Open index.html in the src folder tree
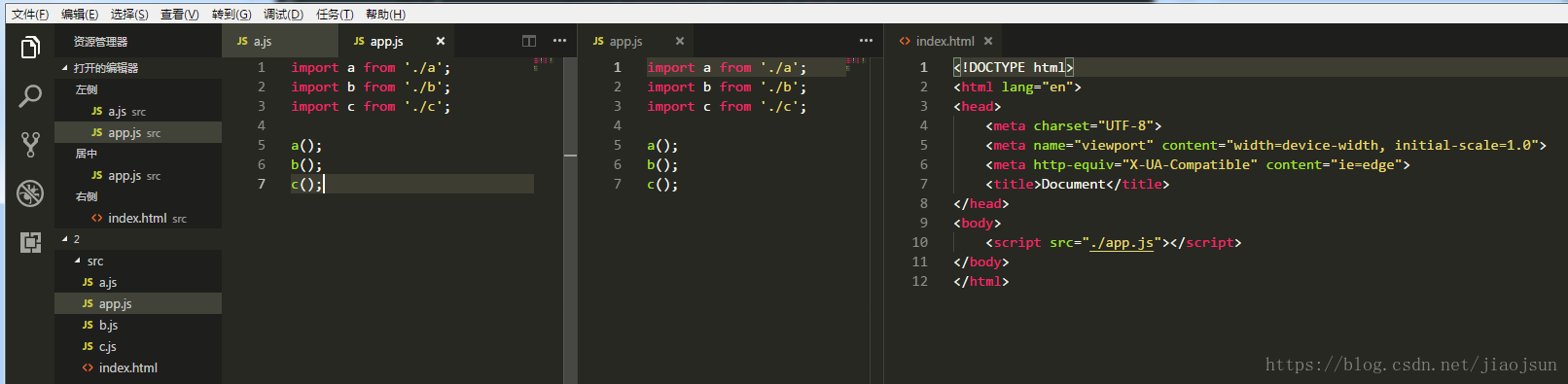 [138, 367]
